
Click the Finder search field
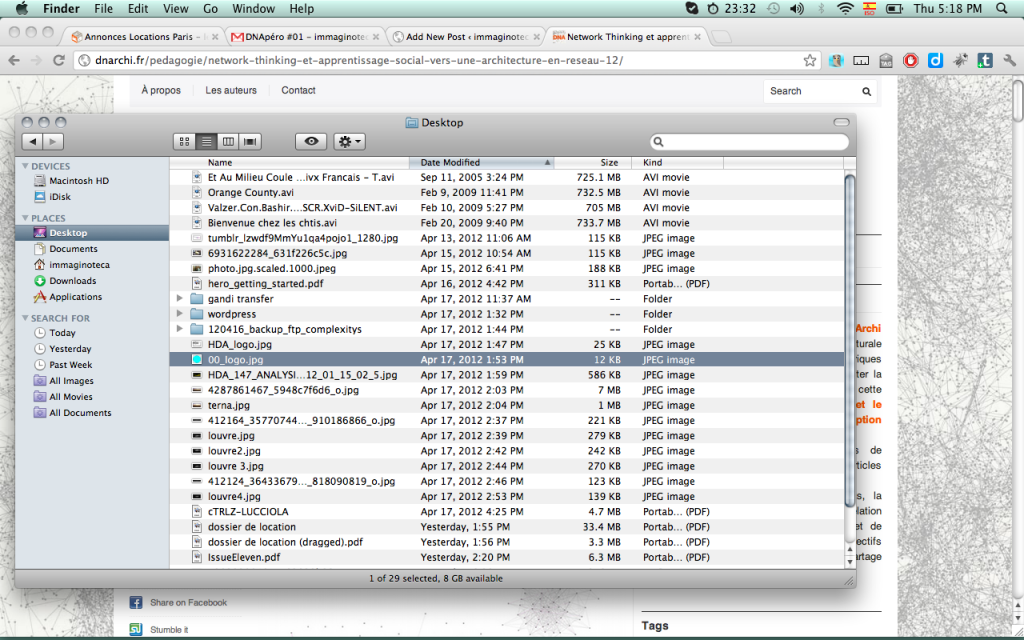point(750,142)
